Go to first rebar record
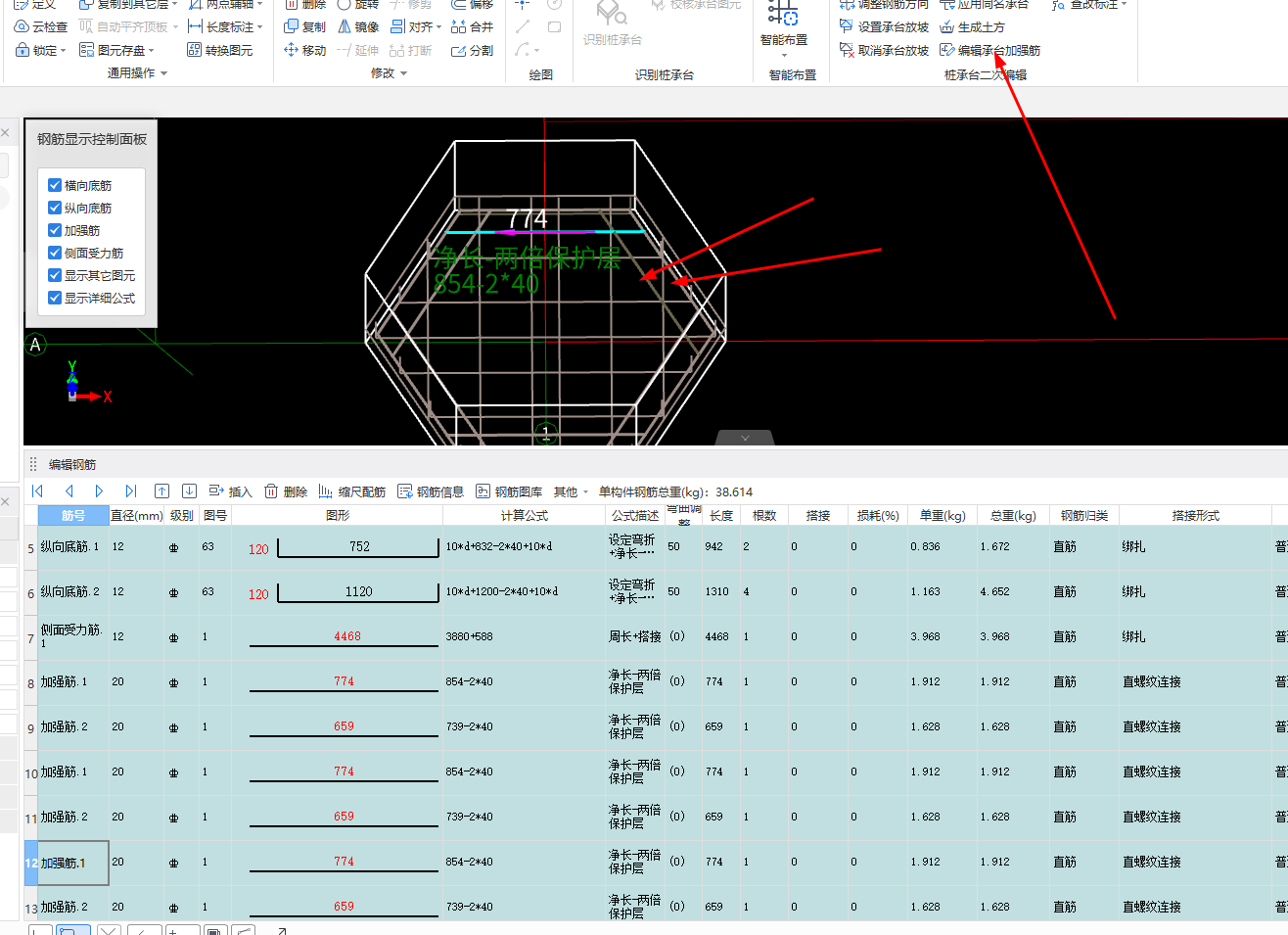Viewport: 1288px width, 935px height. click(x=38, y=491)
